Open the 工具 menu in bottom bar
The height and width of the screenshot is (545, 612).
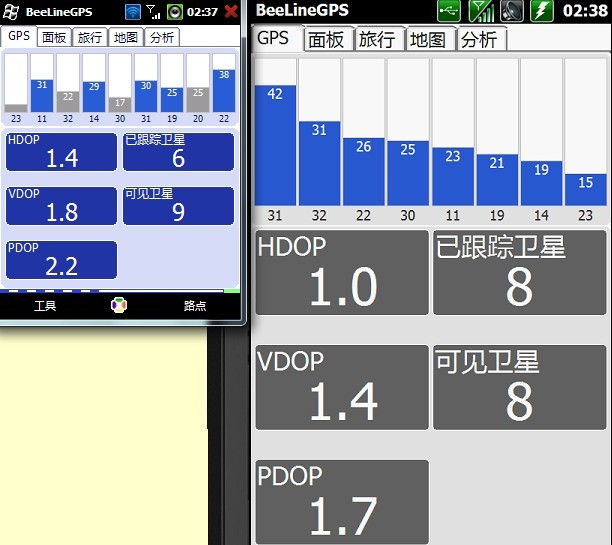point(45,305)
